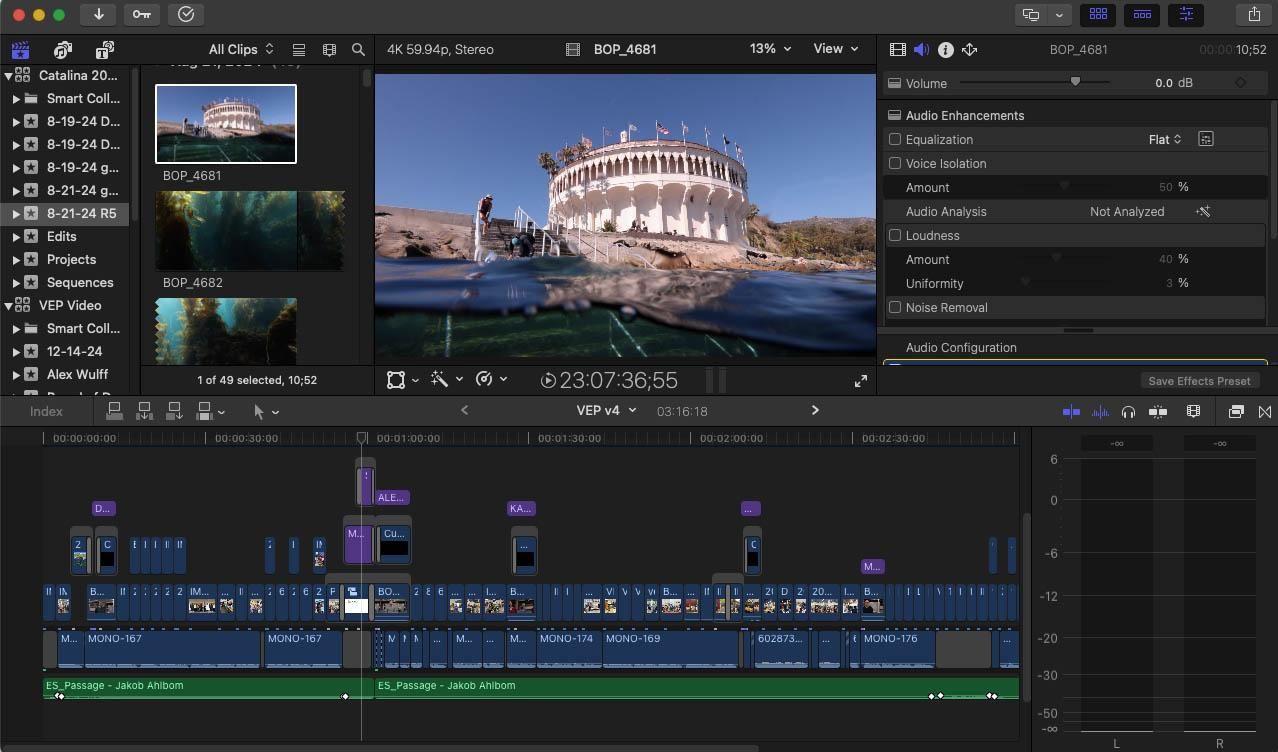Collapse the Catalina library disclosure triangle

9,75
